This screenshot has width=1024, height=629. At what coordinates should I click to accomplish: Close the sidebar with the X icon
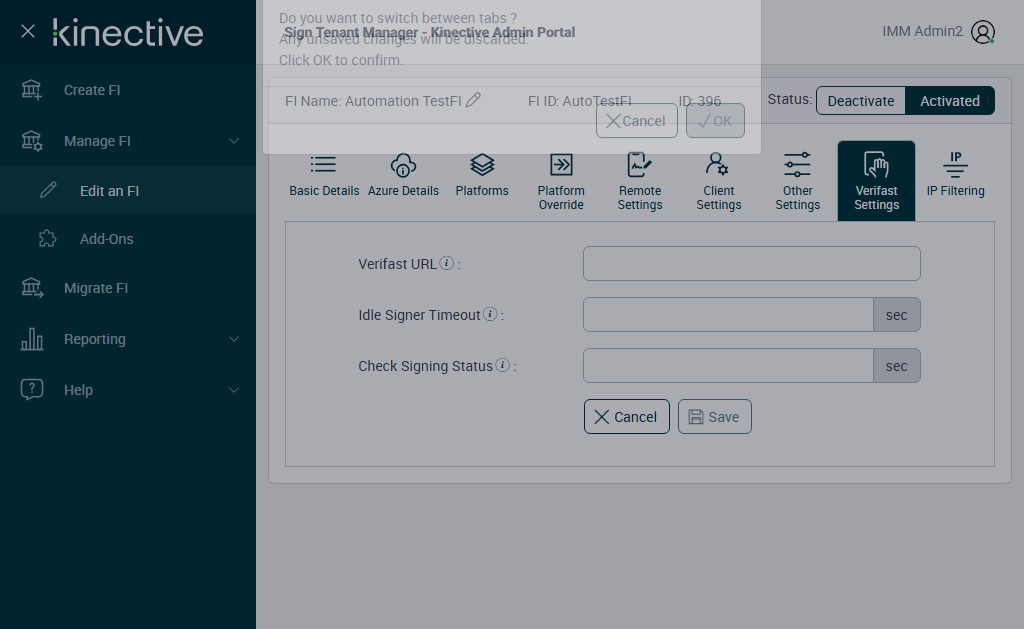pos(27,31)
